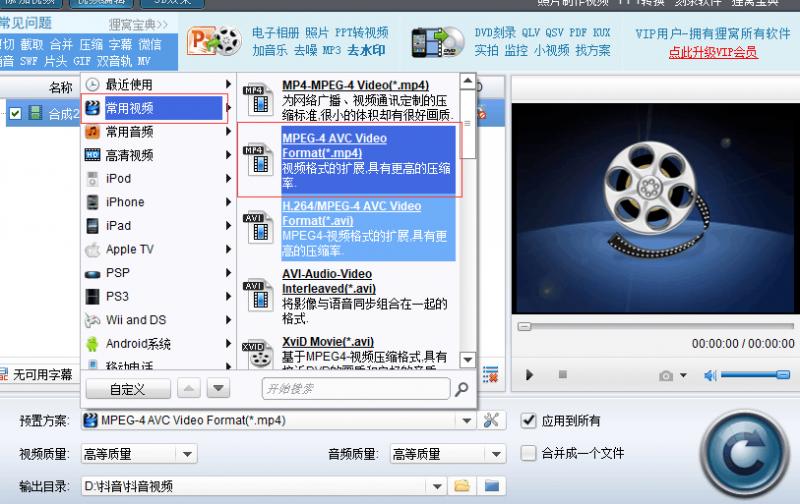Screen dimensions: 800x504
Task: Open the 视频质量 dropdown
Action: click(x=187, y=454)
